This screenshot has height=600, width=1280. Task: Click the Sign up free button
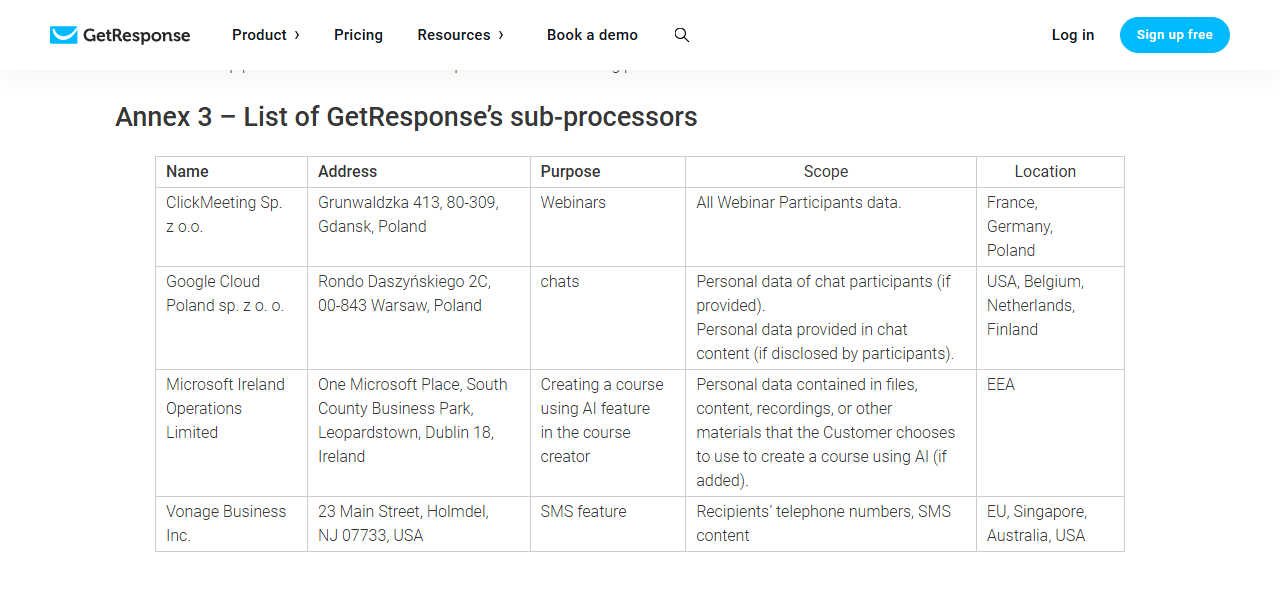pos(1175,35)
